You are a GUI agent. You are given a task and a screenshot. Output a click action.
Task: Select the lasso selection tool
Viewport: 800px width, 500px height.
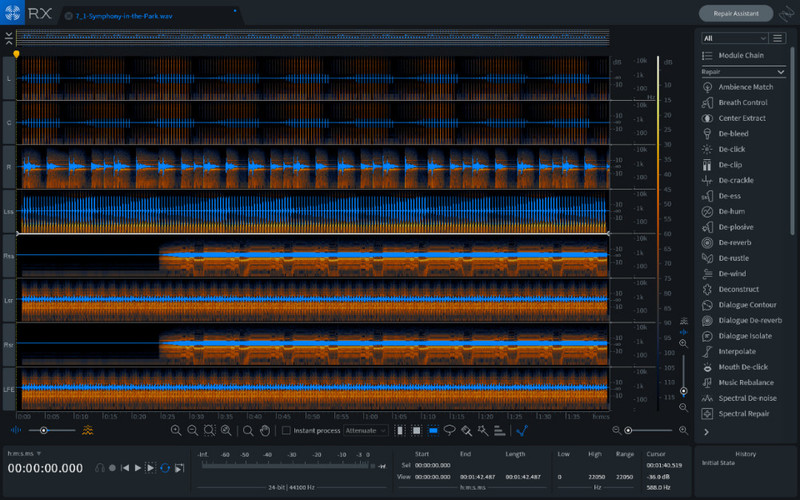click(x=449, y=430)
